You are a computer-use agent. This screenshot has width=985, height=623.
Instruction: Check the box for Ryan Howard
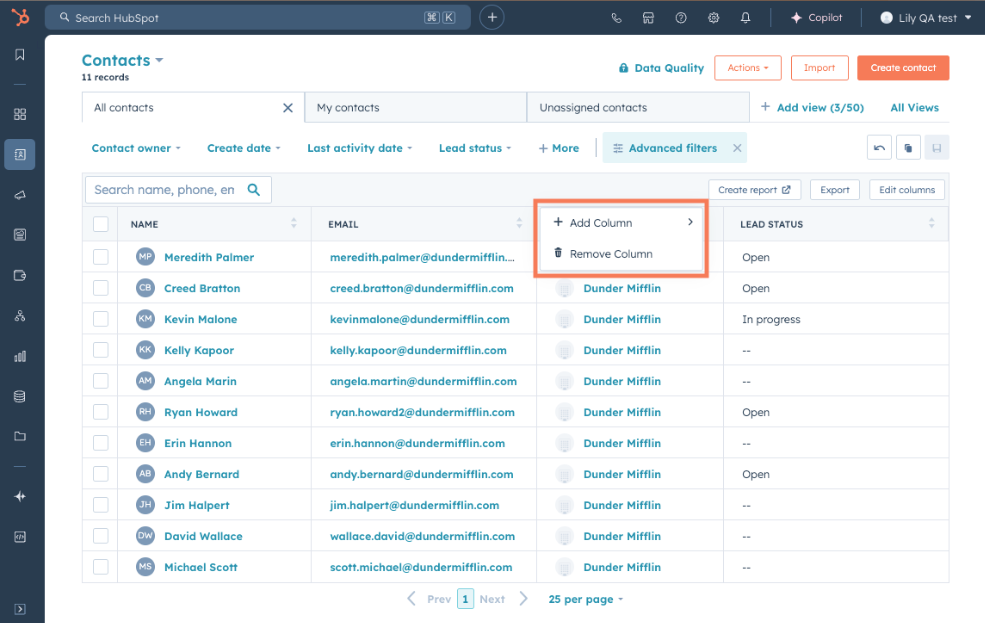(101, 412)
